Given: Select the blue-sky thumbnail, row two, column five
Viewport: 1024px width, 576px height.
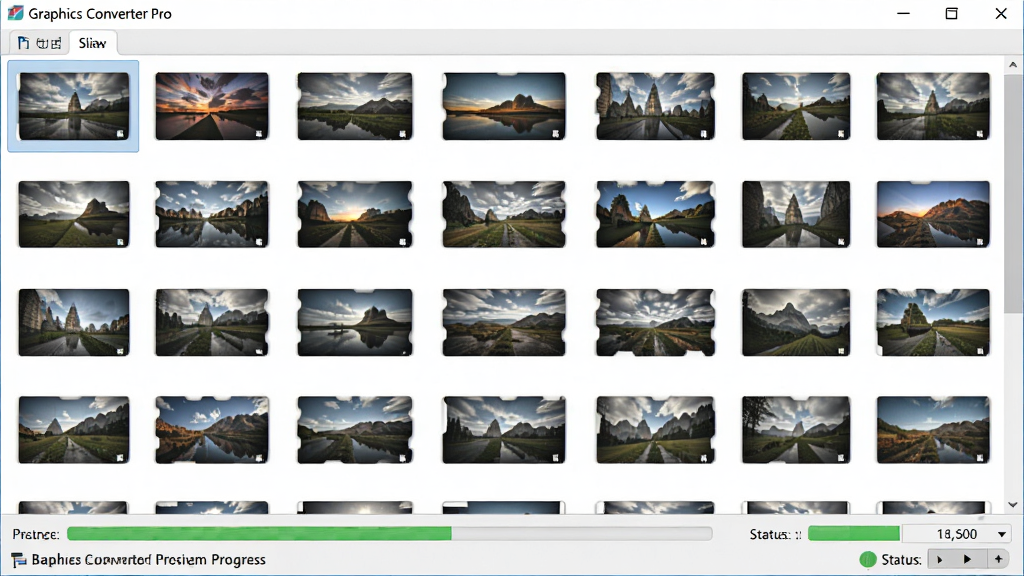Looking at the screenshot, I should [655, 214].
